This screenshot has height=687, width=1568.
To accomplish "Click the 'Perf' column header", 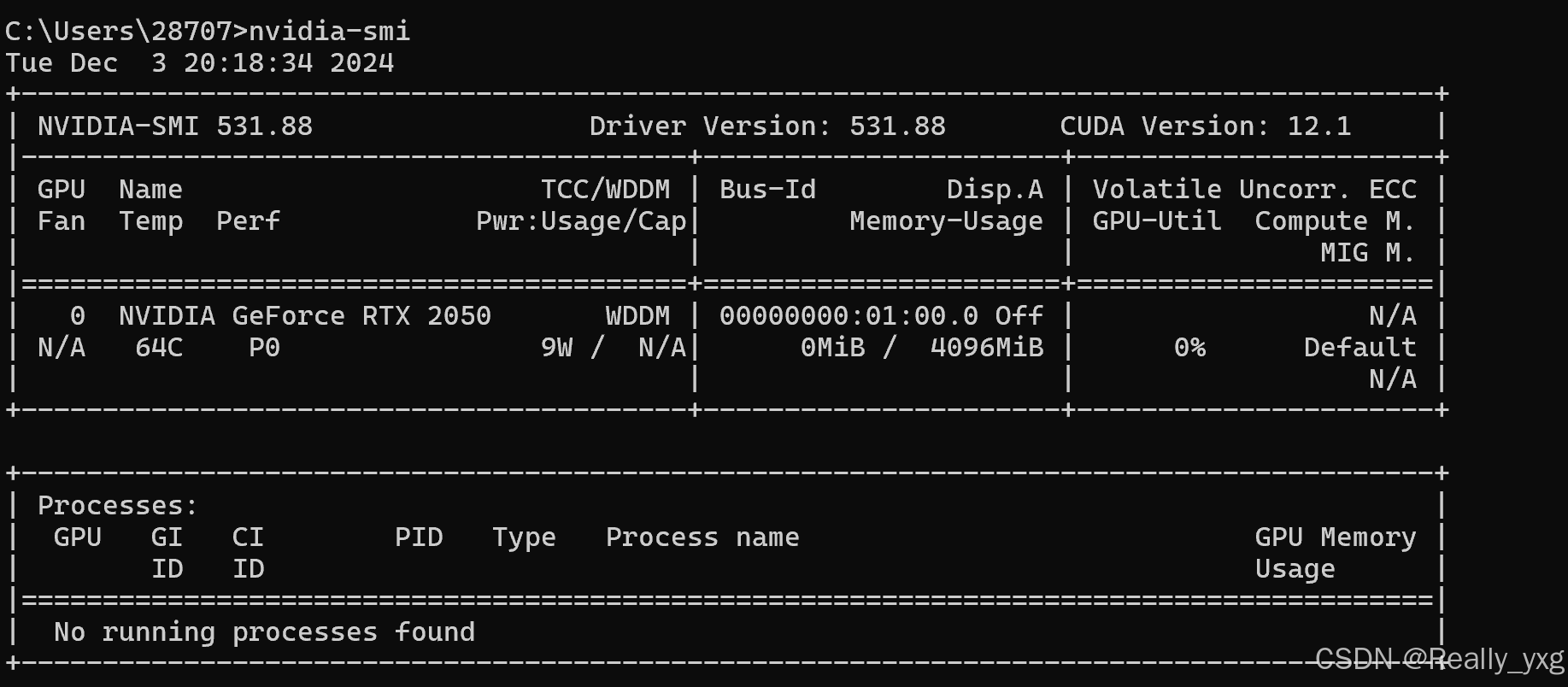I will click(248, 221).
